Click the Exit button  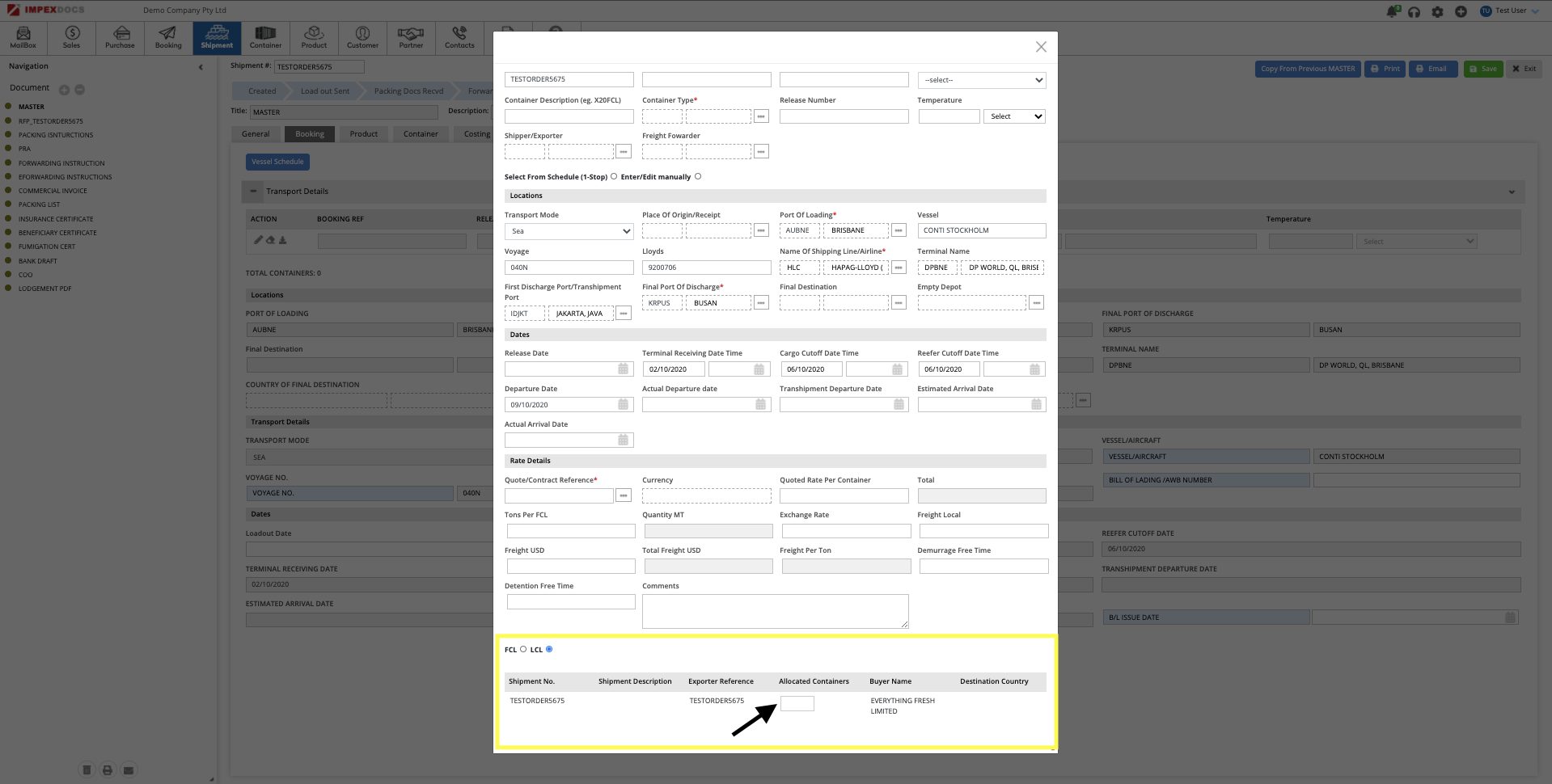coord(1525,69)
